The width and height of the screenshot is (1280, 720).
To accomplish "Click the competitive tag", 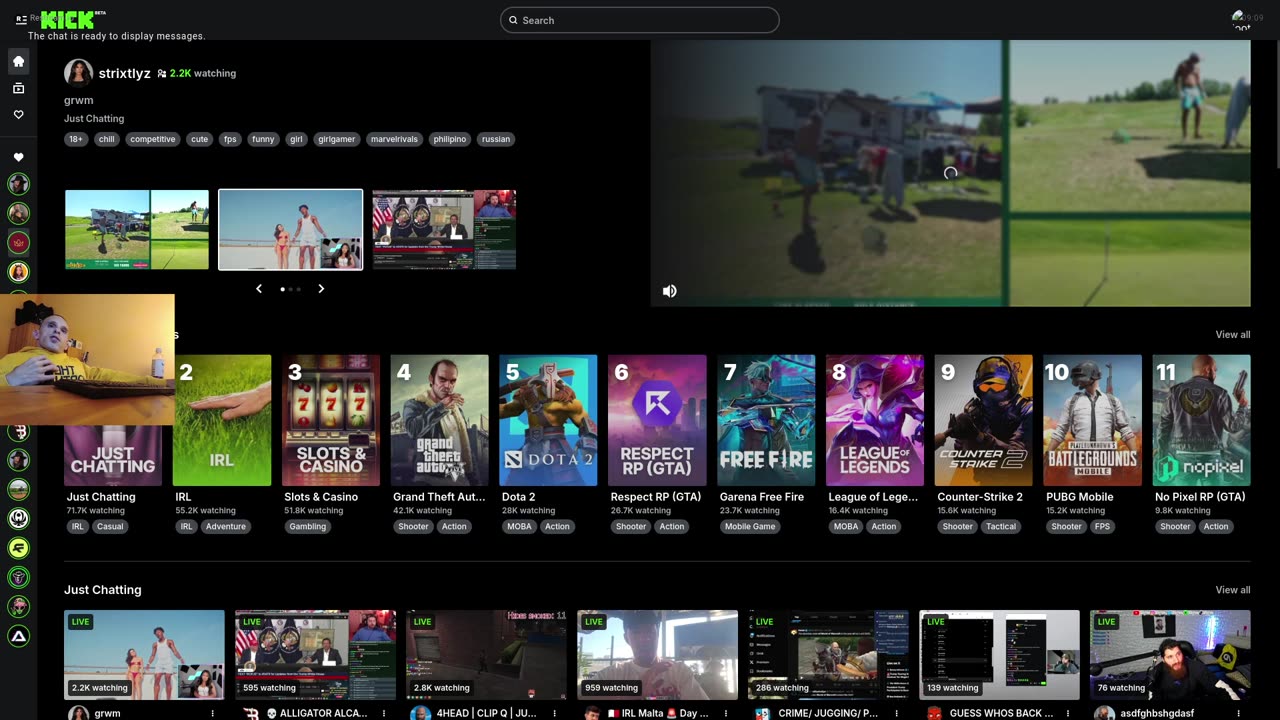I will pyautogui.click(x=153, y=139).
